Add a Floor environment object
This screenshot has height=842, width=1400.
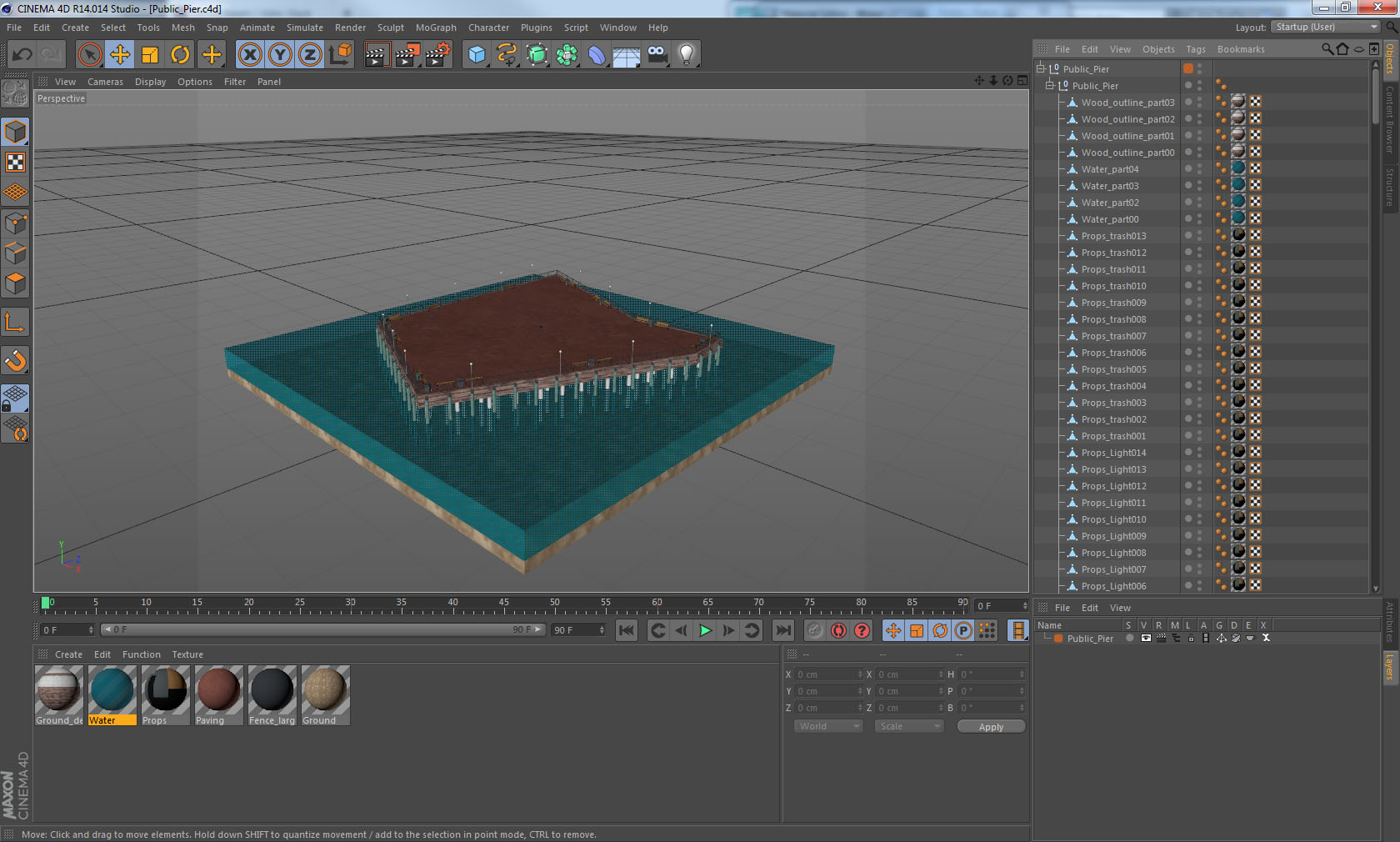coord(627,55)
